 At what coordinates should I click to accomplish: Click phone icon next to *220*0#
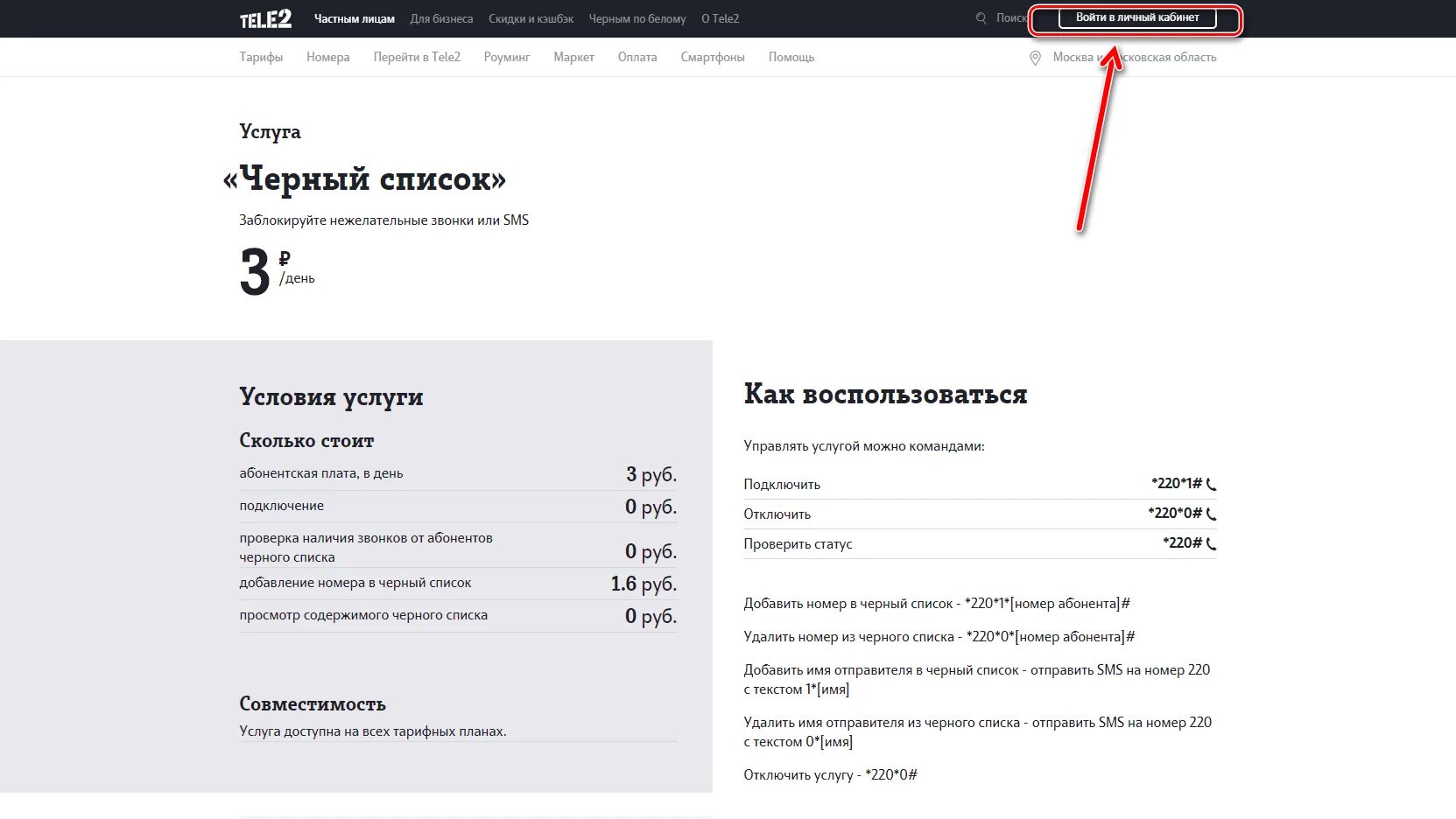coord(1212,514)
